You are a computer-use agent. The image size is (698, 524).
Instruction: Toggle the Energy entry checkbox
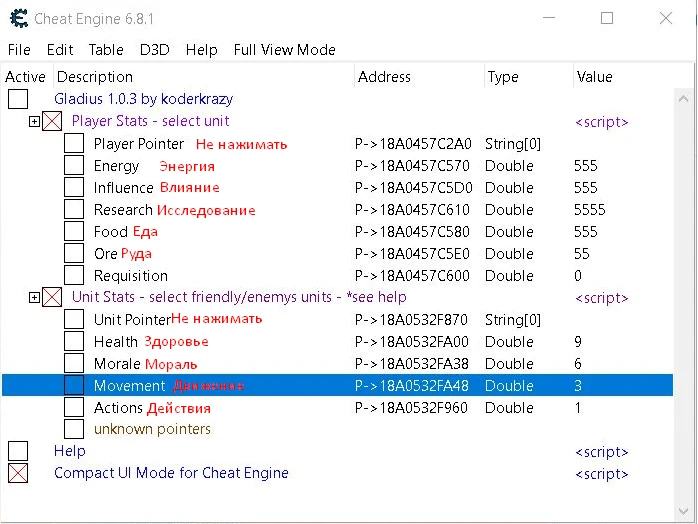(74, 166)
